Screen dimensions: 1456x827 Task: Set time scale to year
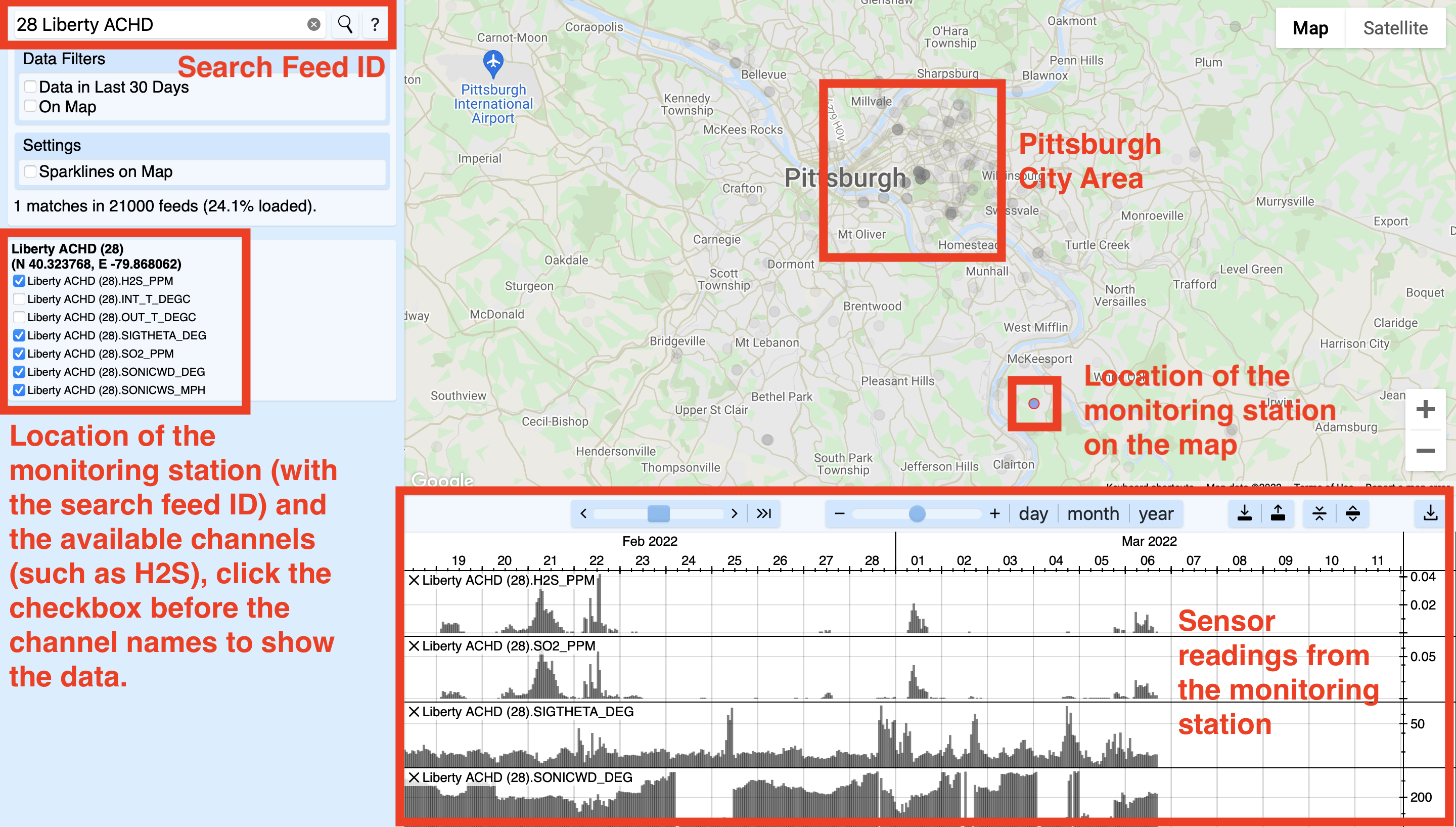point(1156,513)
